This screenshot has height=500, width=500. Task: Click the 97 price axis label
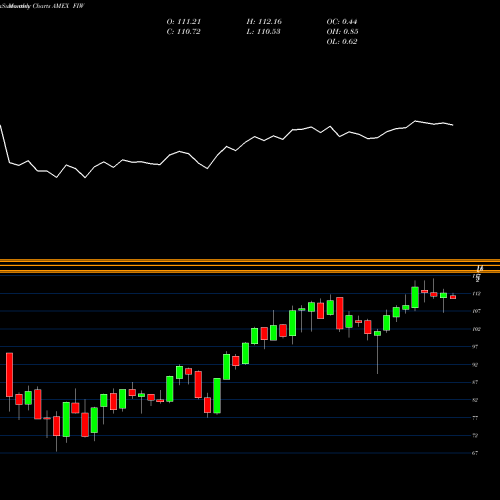[x=475, y=347]
